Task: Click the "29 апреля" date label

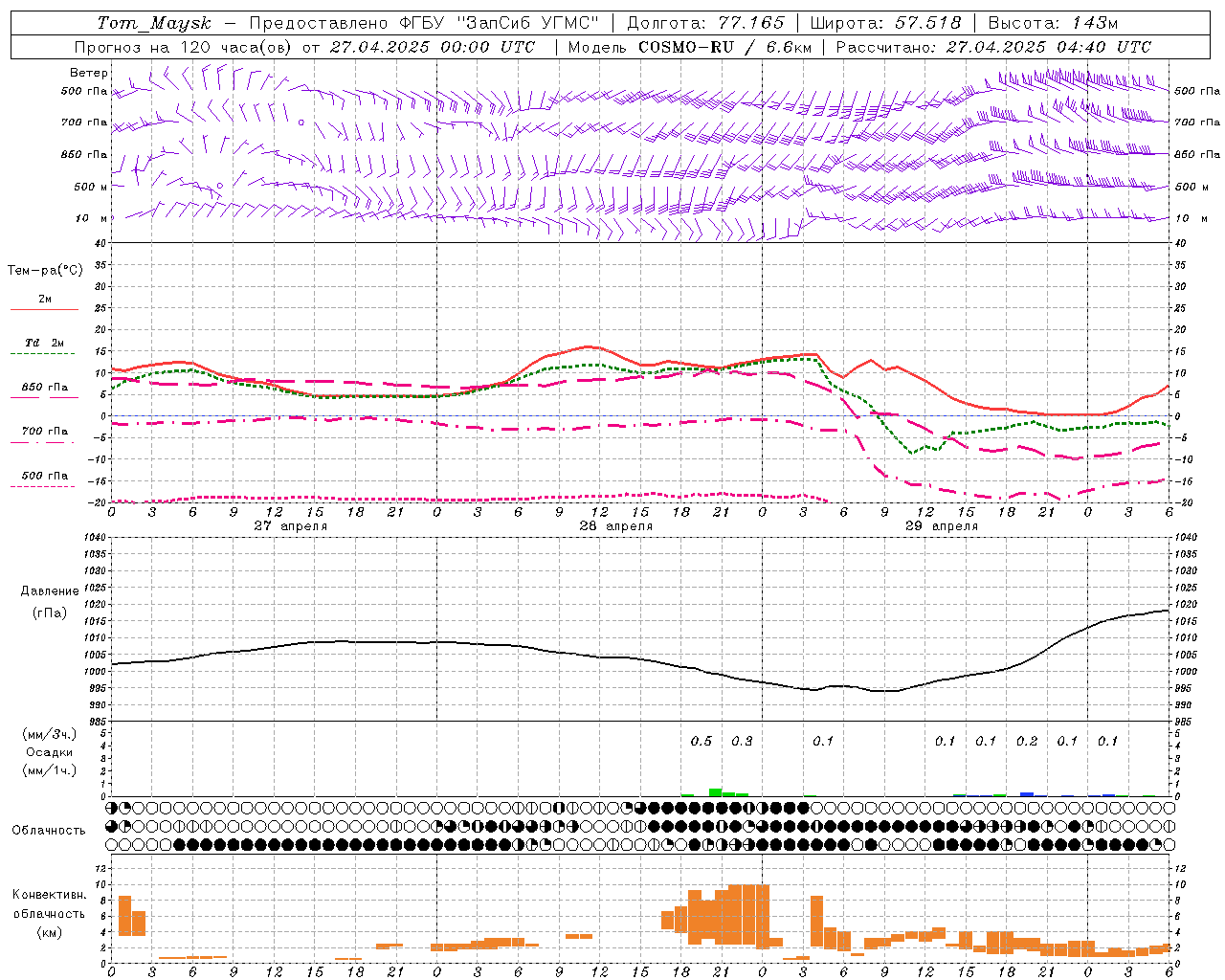Action: (942, 526)
